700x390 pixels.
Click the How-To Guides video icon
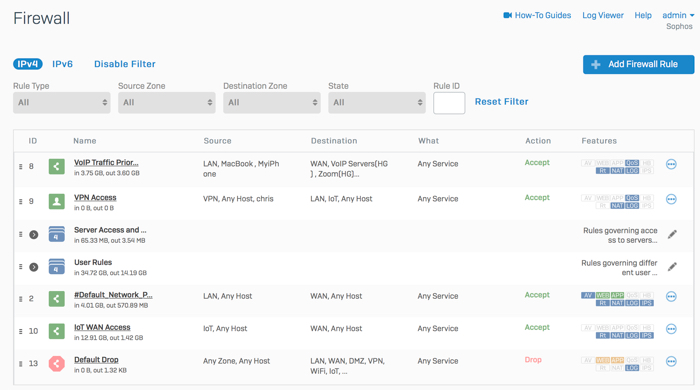coord(508,15)
